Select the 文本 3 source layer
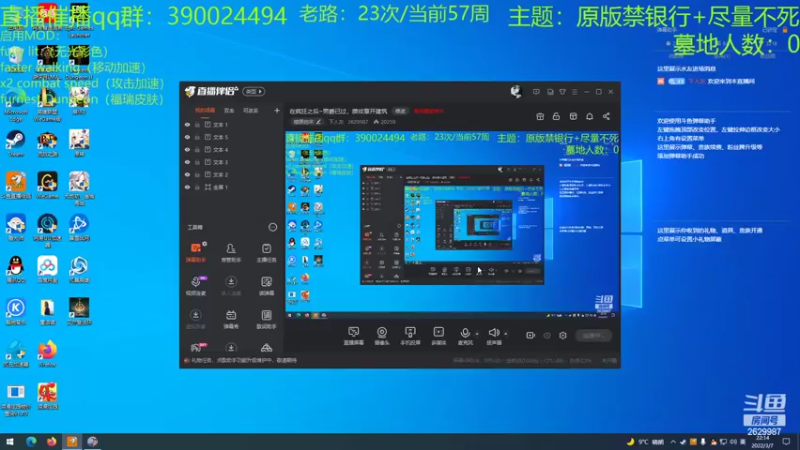 click(x=221, y=162)
